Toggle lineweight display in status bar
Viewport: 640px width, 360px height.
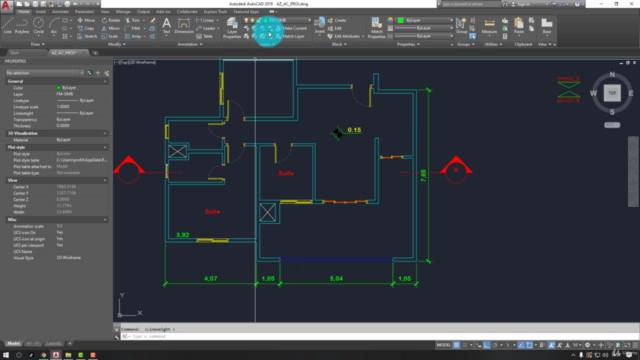point(542,345)
